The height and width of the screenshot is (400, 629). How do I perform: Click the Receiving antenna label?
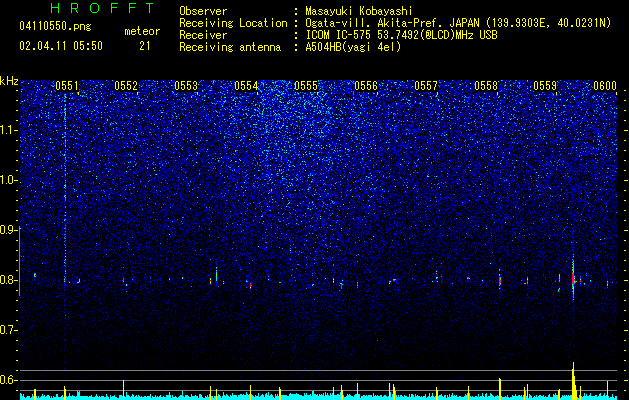(x=230, y=47)
